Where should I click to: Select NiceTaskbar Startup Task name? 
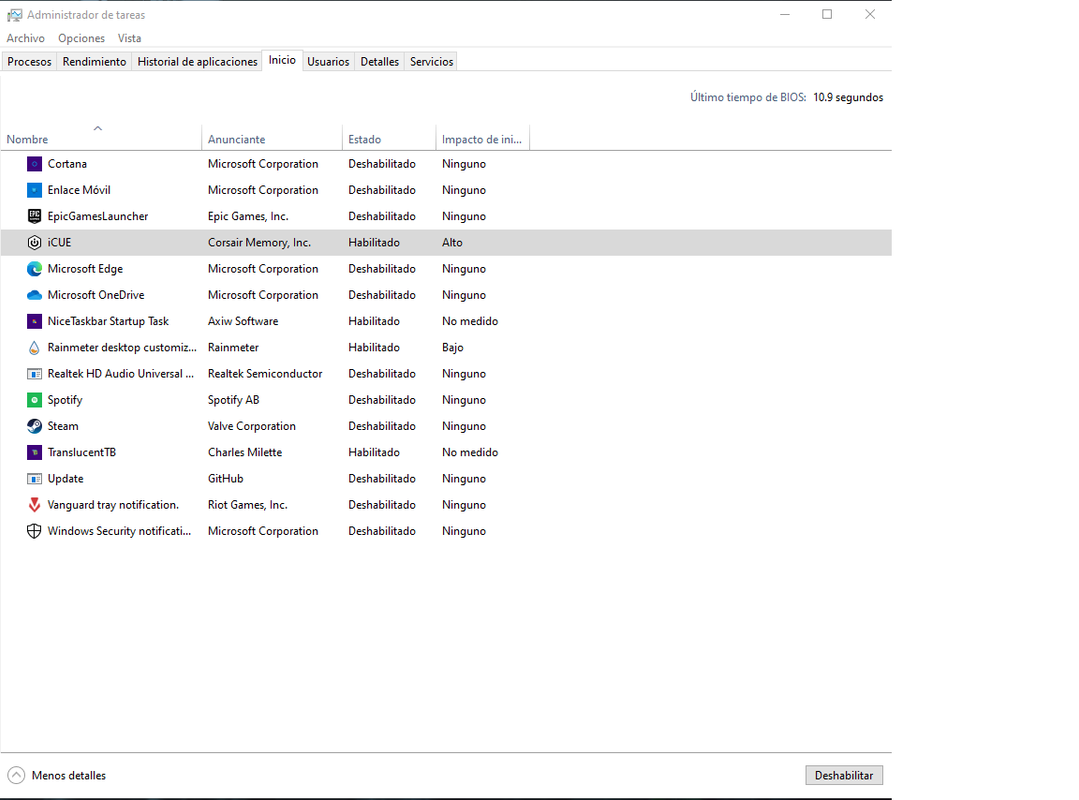pos(108,321)
